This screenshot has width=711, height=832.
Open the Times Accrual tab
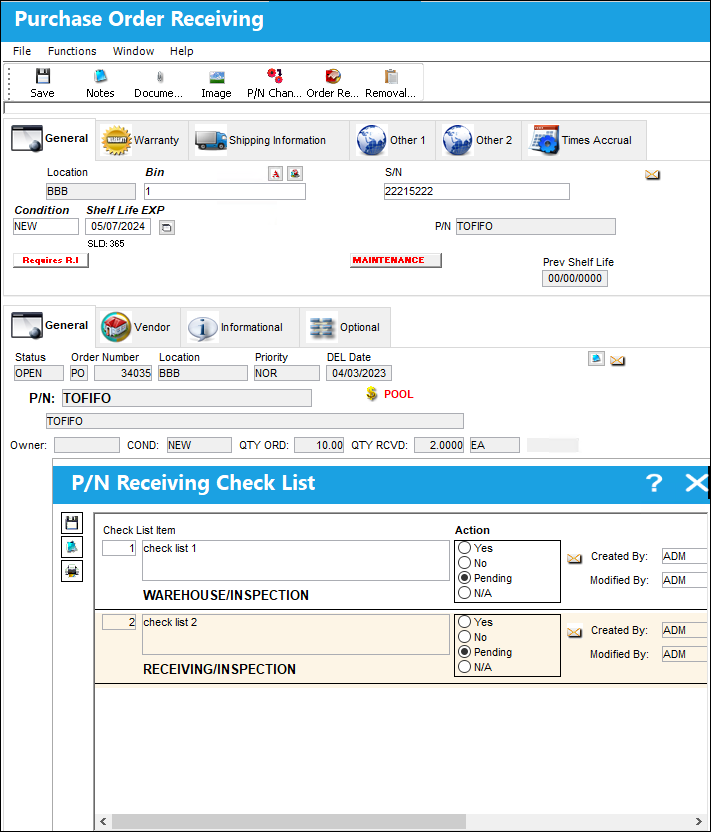pos(584,140)
